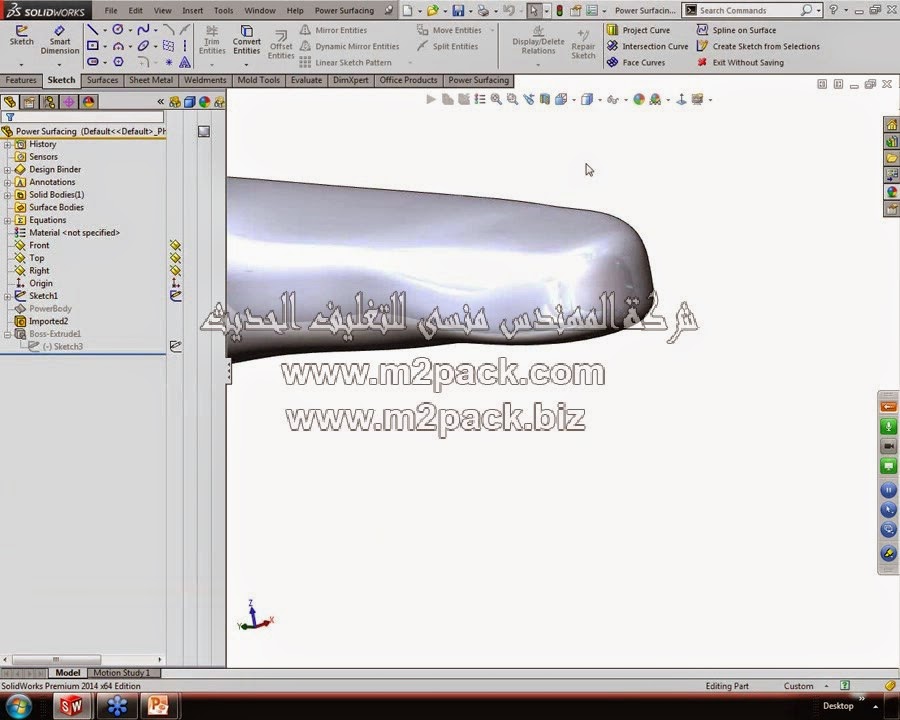This screenshot has height=720, width=900.
Task: Open ConfigurationManager tab
Action: 49,102
